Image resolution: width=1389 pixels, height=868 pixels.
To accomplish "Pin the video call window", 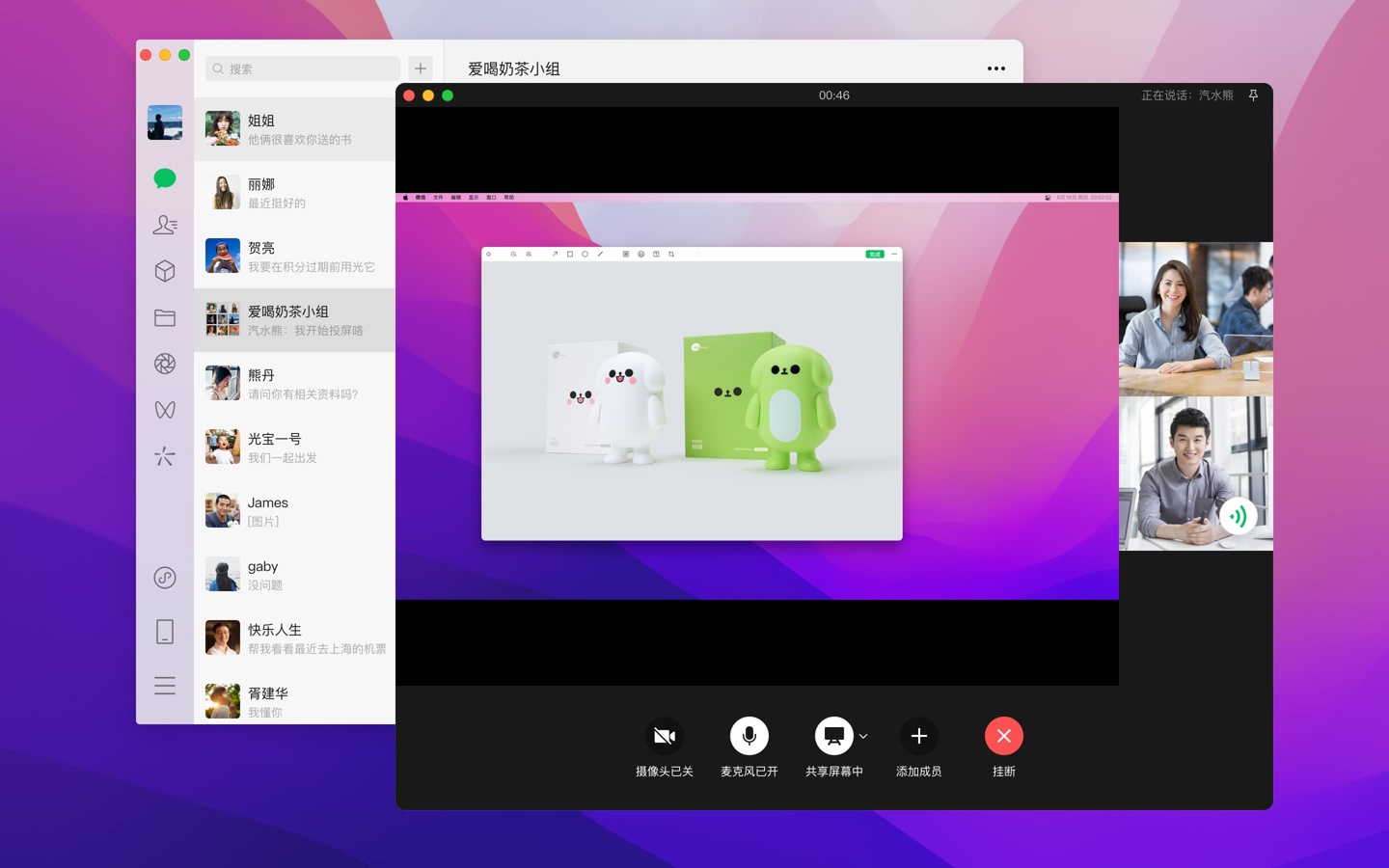I will 1253,95.
